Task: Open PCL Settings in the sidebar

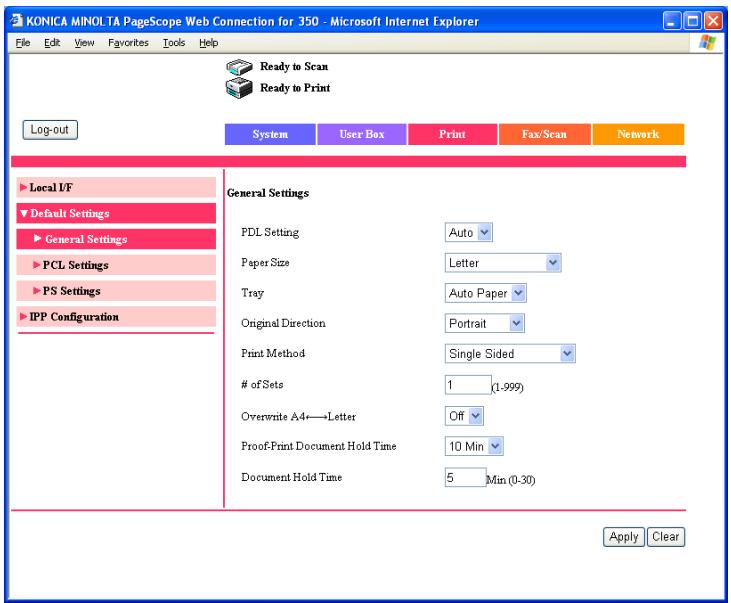Action: (x=116, y=265)
